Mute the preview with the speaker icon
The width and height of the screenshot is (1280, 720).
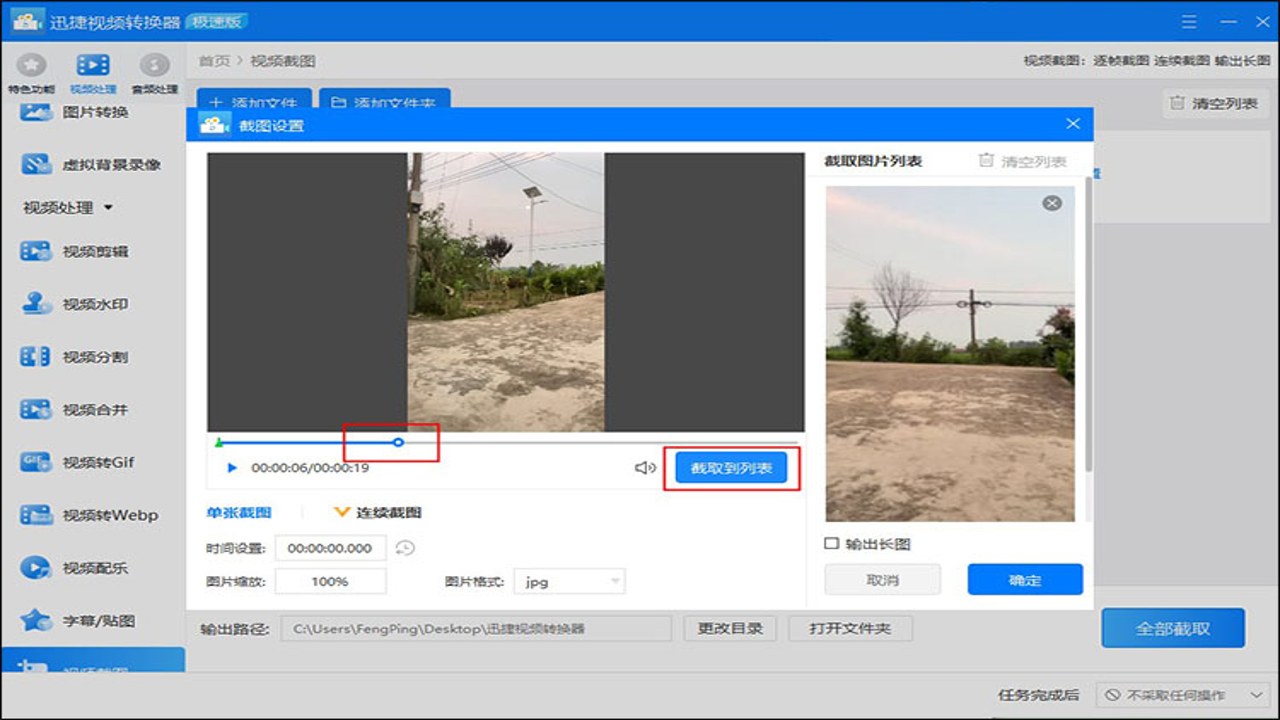645,468
